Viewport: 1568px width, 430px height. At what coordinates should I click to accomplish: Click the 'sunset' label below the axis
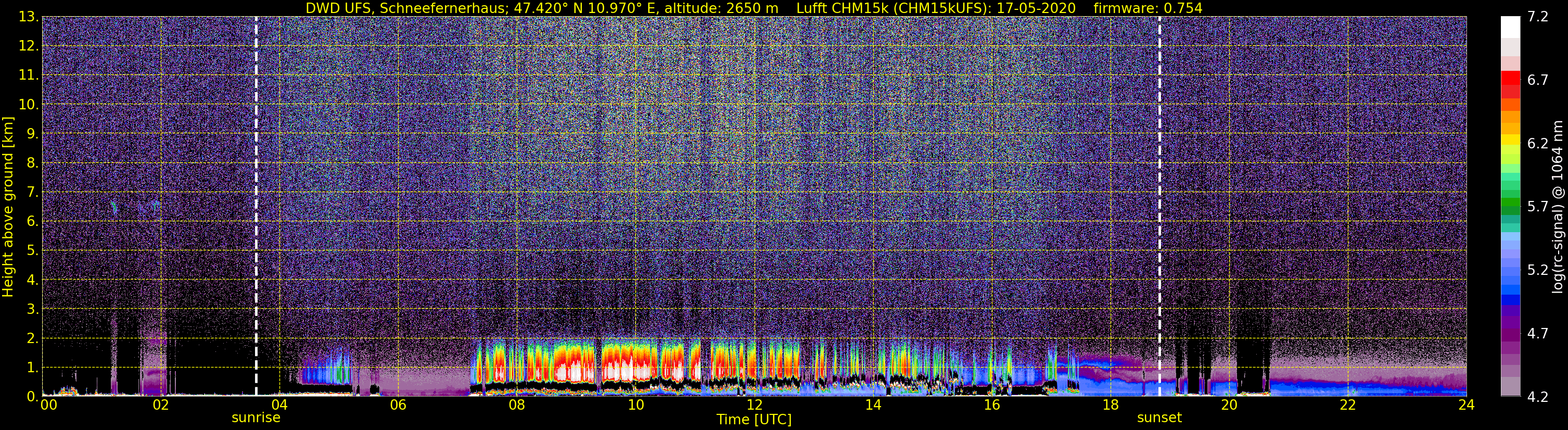pyautogui.click(x=1159, y=418)
